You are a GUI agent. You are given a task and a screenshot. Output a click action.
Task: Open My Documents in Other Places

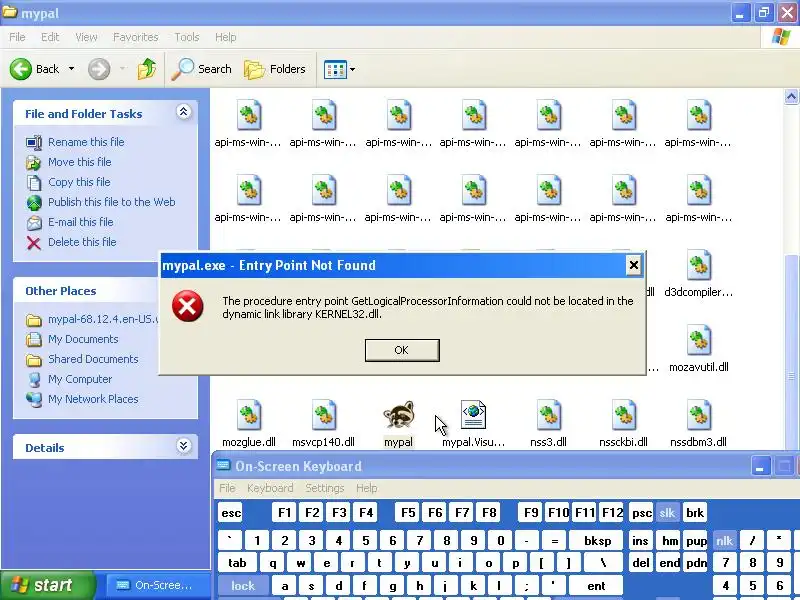point(83,339)
